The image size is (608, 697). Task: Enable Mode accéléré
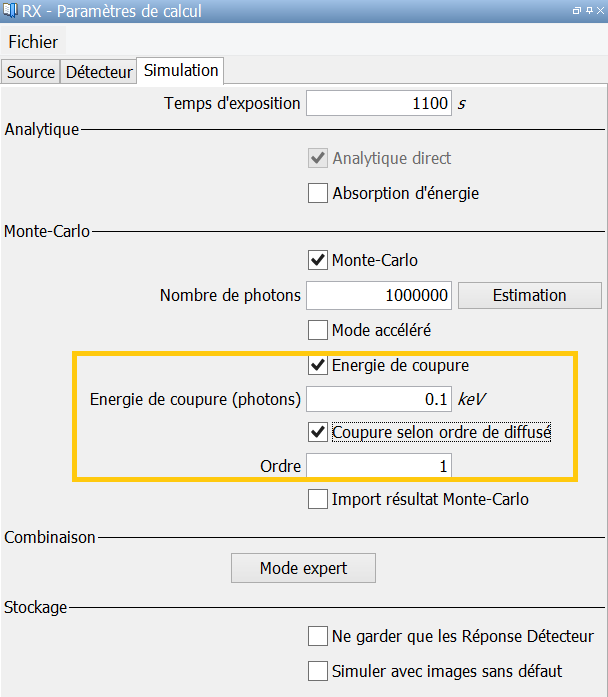tap(318, 329)
